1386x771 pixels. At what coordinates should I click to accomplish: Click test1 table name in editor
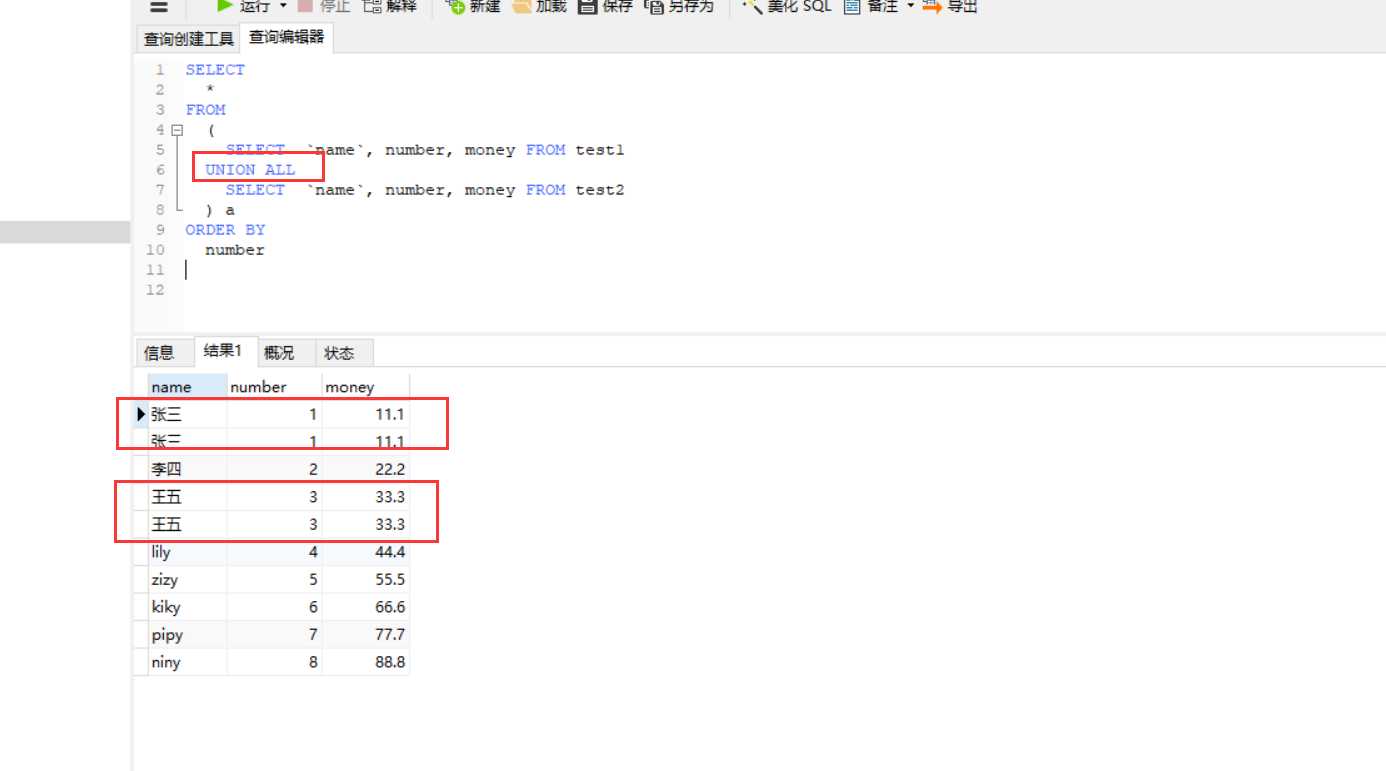(x=600, y=150)
